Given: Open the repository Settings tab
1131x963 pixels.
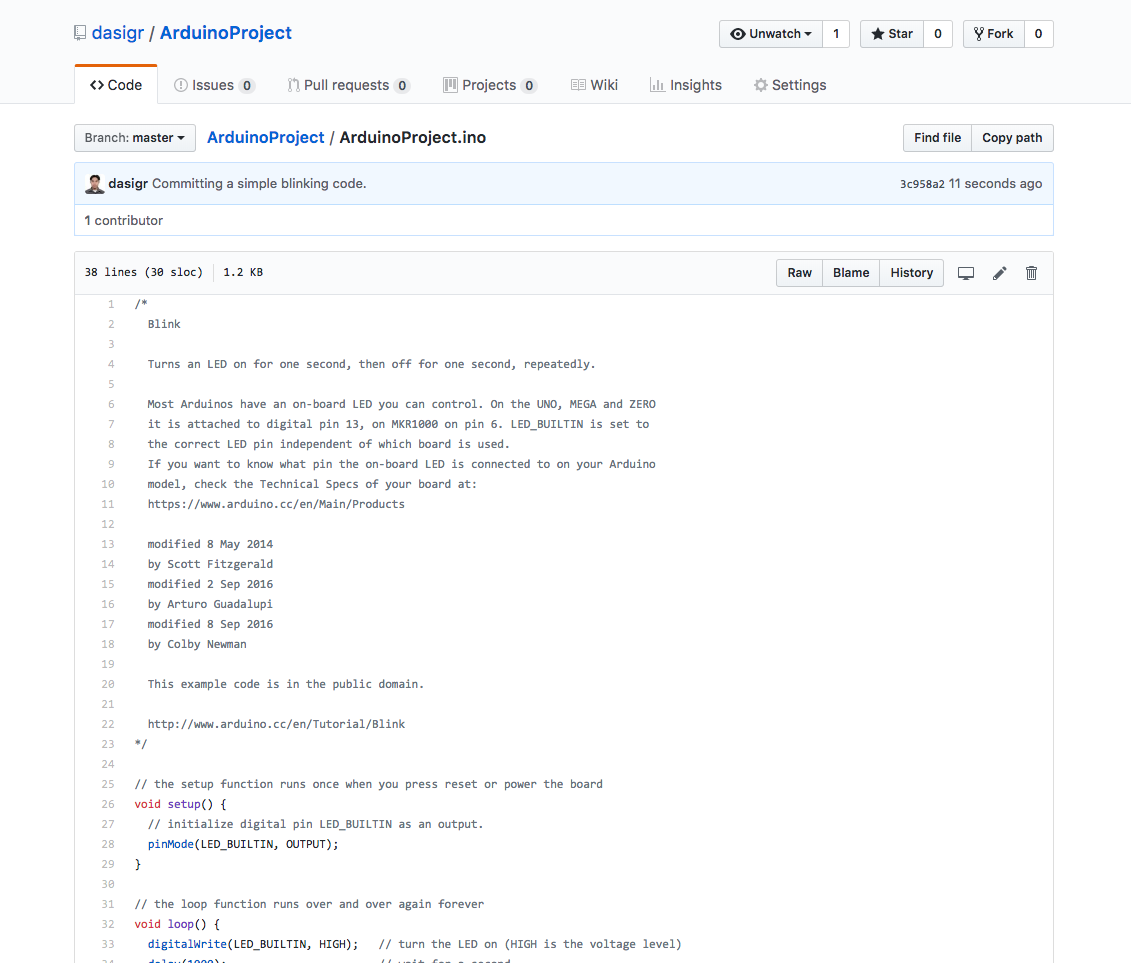Looking at the screenshot, I should (790, 85).
